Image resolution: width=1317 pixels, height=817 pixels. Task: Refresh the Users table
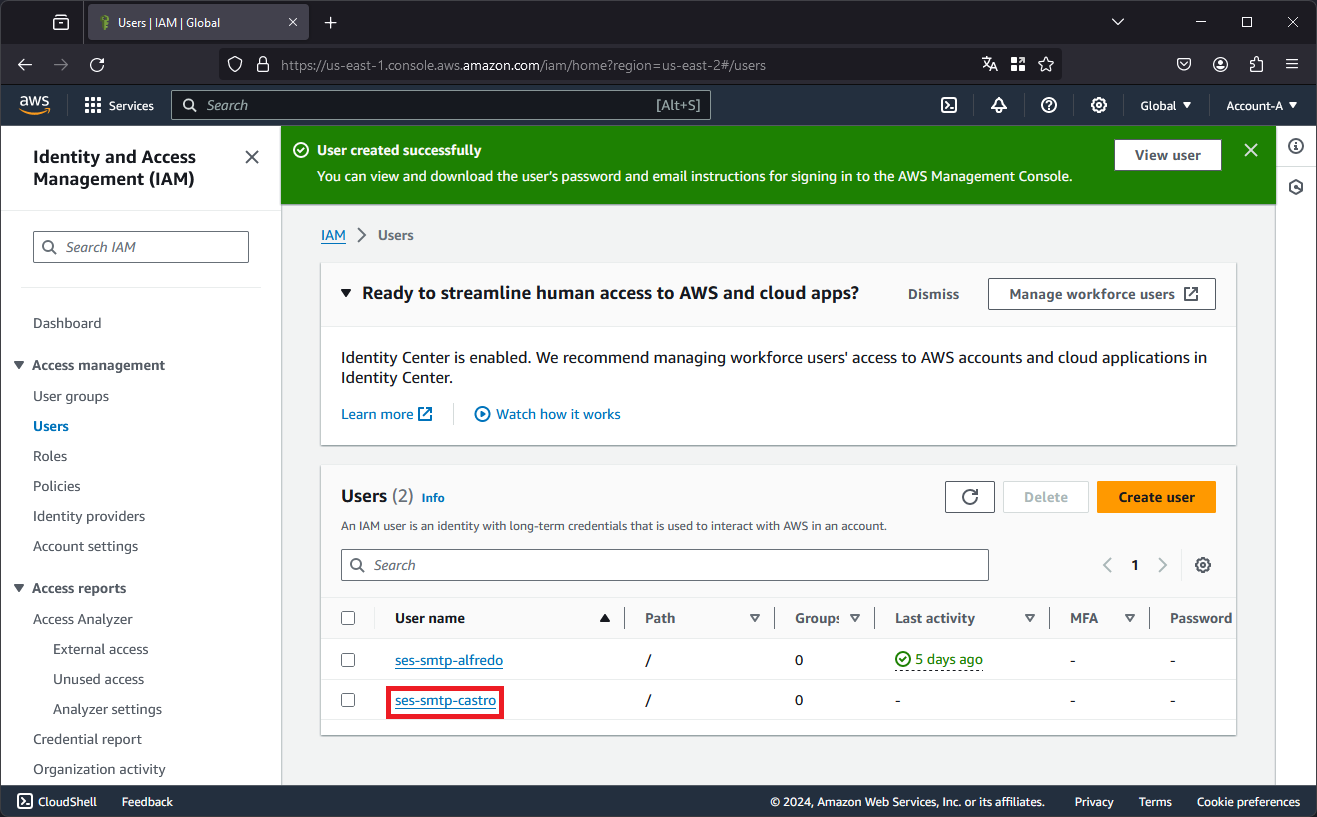point(970,497)
